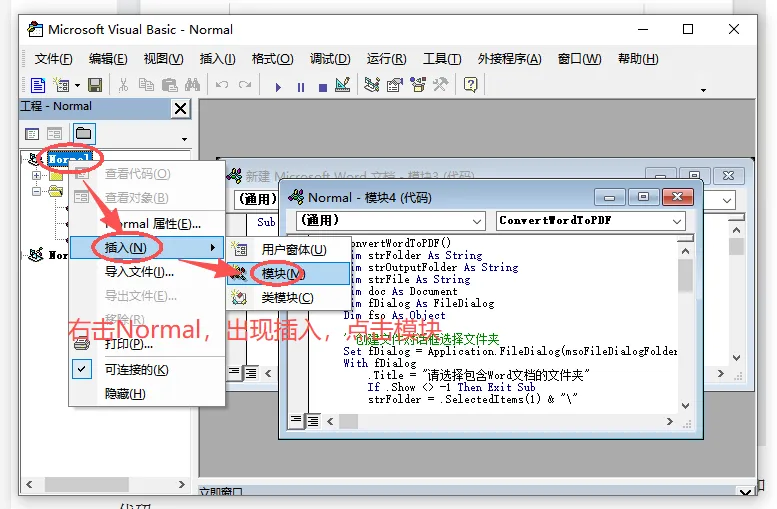The image size is (777, 509).
Task: Open the 编辑(E) menu
Action: pos(108,59)
